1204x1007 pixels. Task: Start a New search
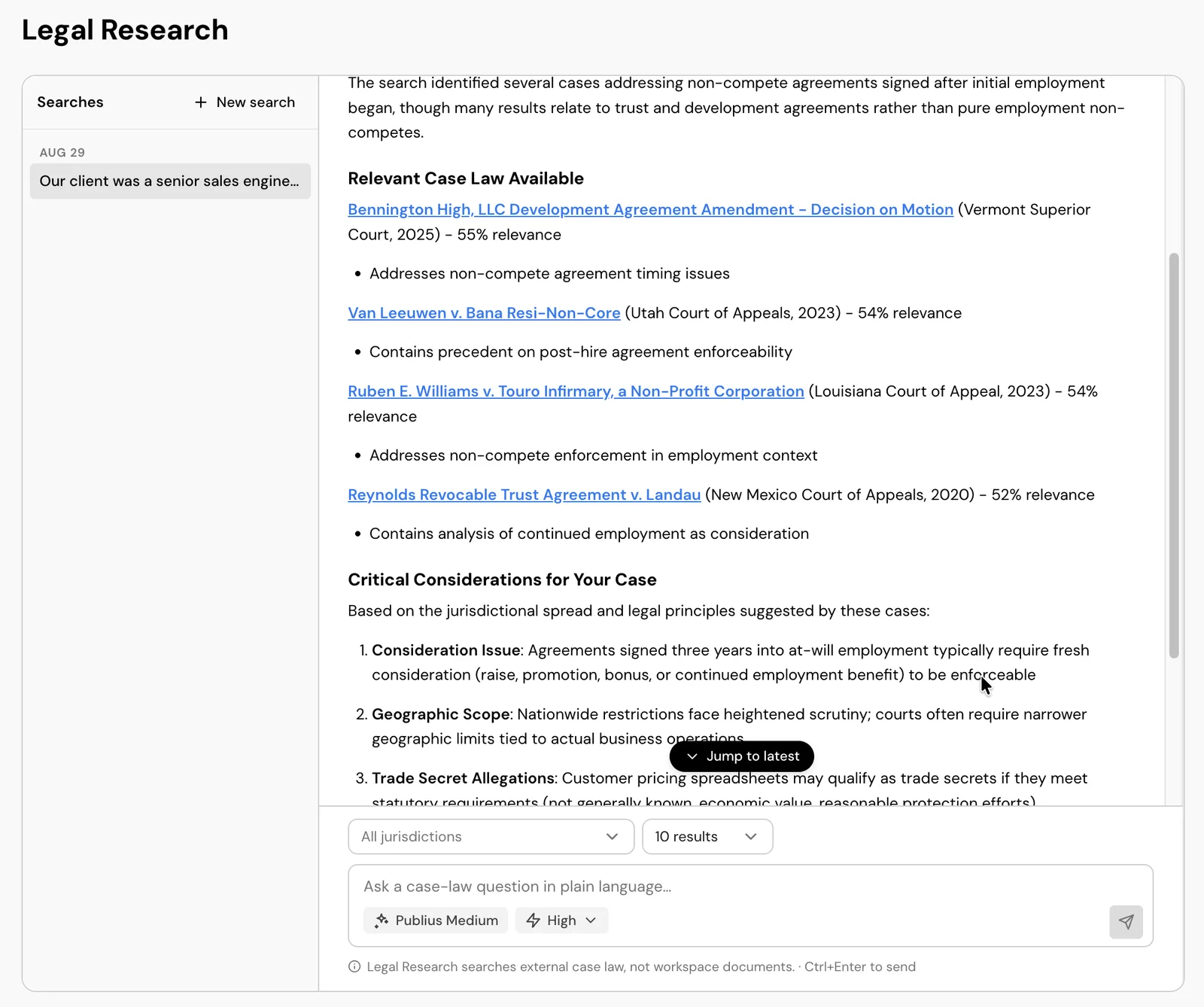point(245,102)
